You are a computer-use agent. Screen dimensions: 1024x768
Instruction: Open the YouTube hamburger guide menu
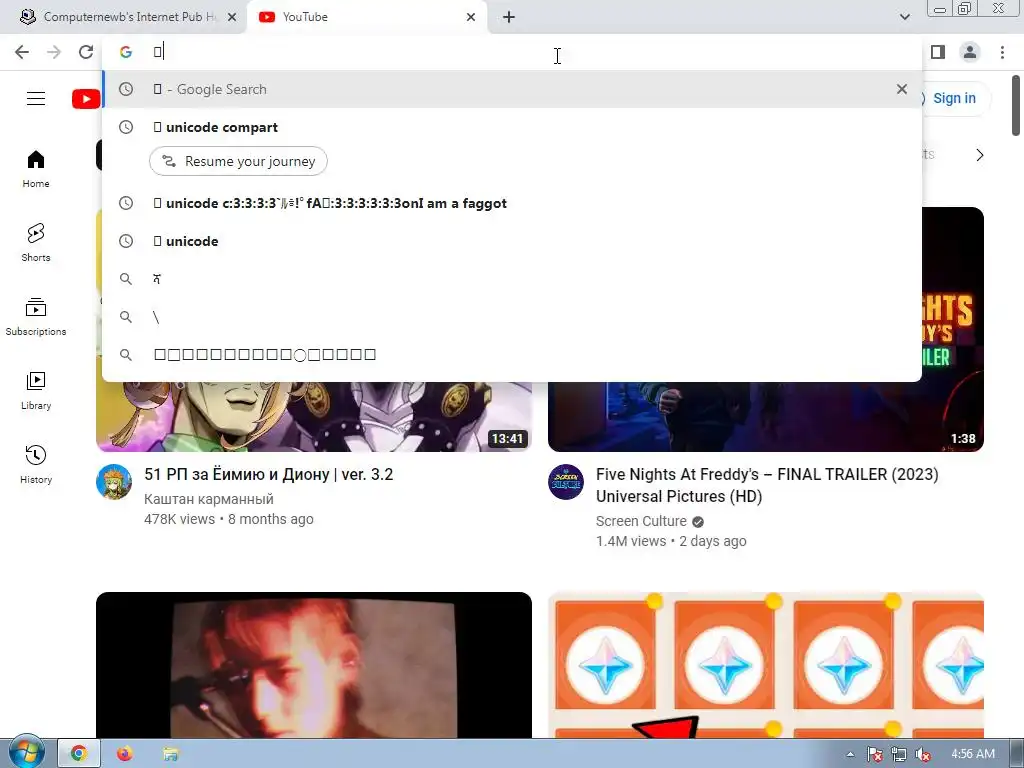tap(36, 99)
